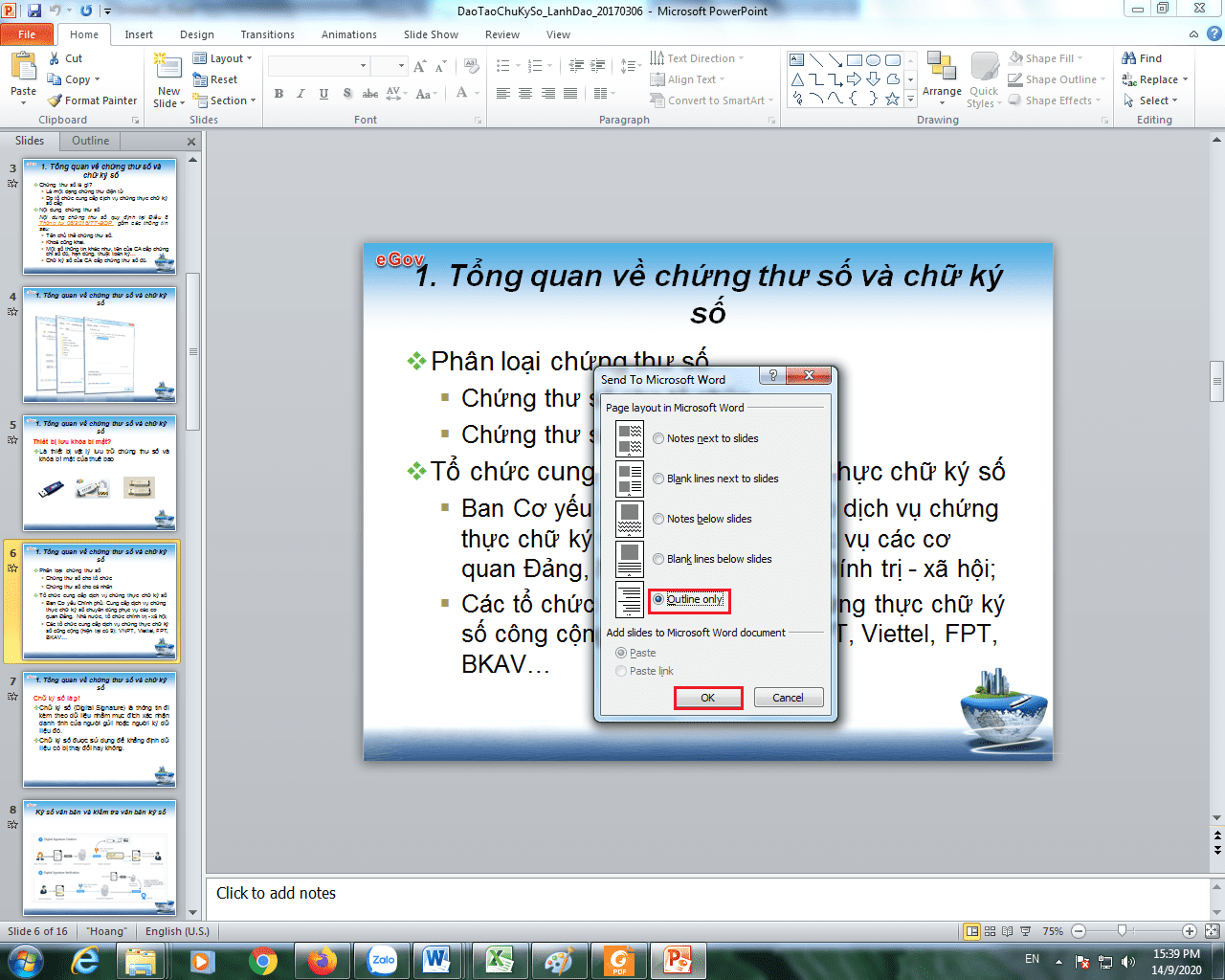
Task: Apply bold formatting
Action: 278,94
